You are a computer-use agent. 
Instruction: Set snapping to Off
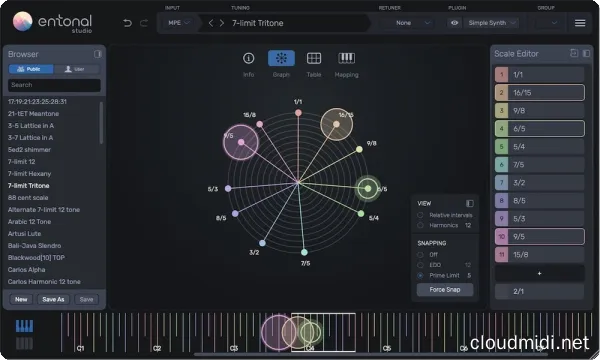click(420, 254)
